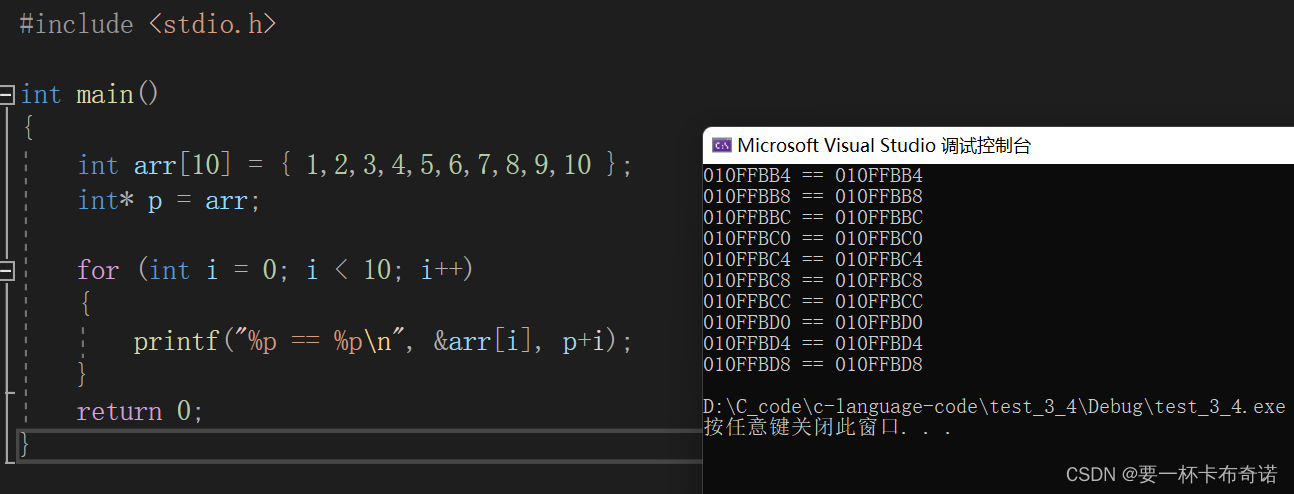Screen dimensions: 1294x494
Task: Click the console output line 010FFBC0
Action: [813, 238]
